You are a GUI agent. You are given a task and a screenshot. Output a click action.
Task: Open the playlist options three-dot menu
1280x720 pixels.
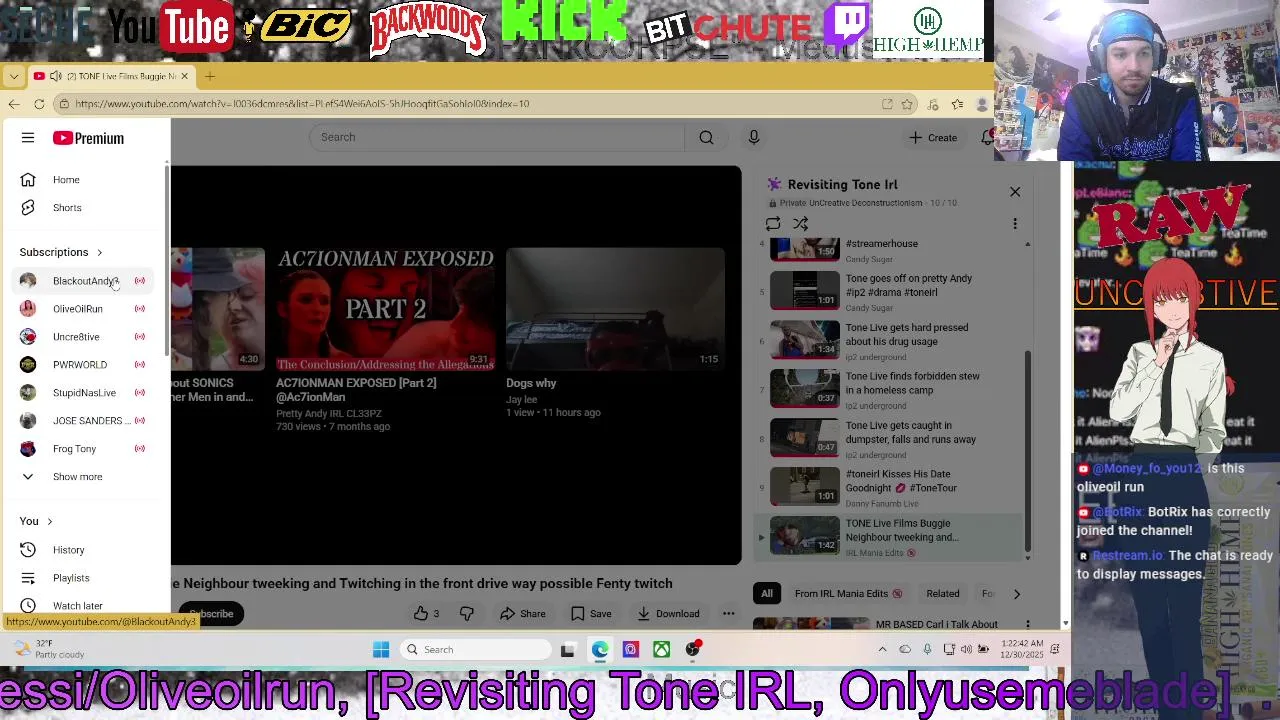click(1015, 224)
